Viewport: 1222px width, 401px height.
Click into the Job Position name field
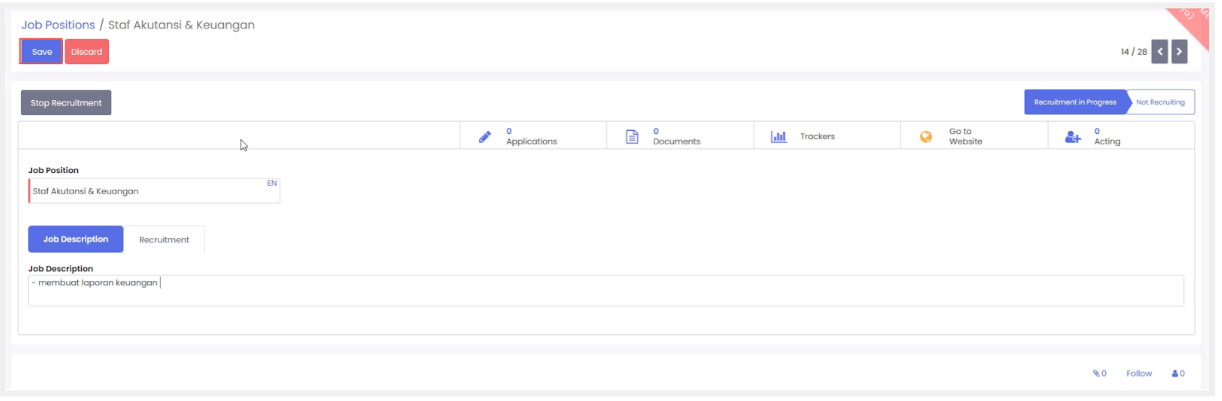point(145,191)
